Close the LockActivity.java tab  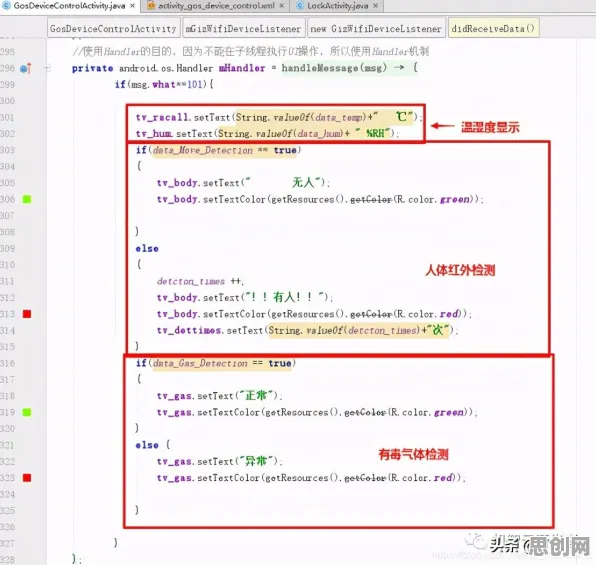pos(376,6)
